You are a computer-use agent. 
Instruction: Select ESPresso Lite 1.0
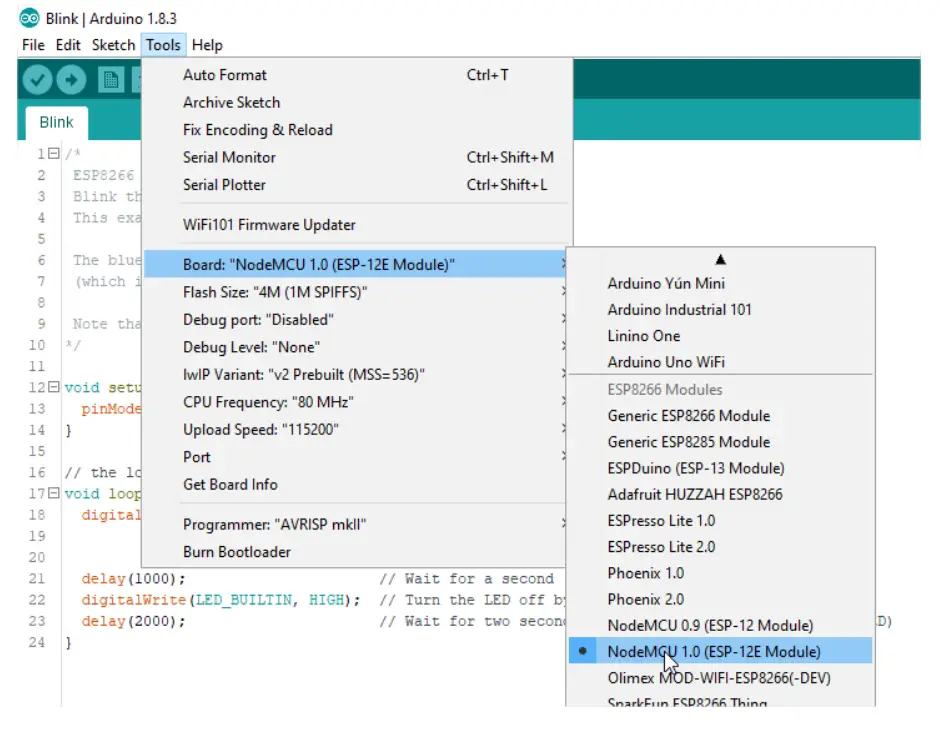[721, 521]
